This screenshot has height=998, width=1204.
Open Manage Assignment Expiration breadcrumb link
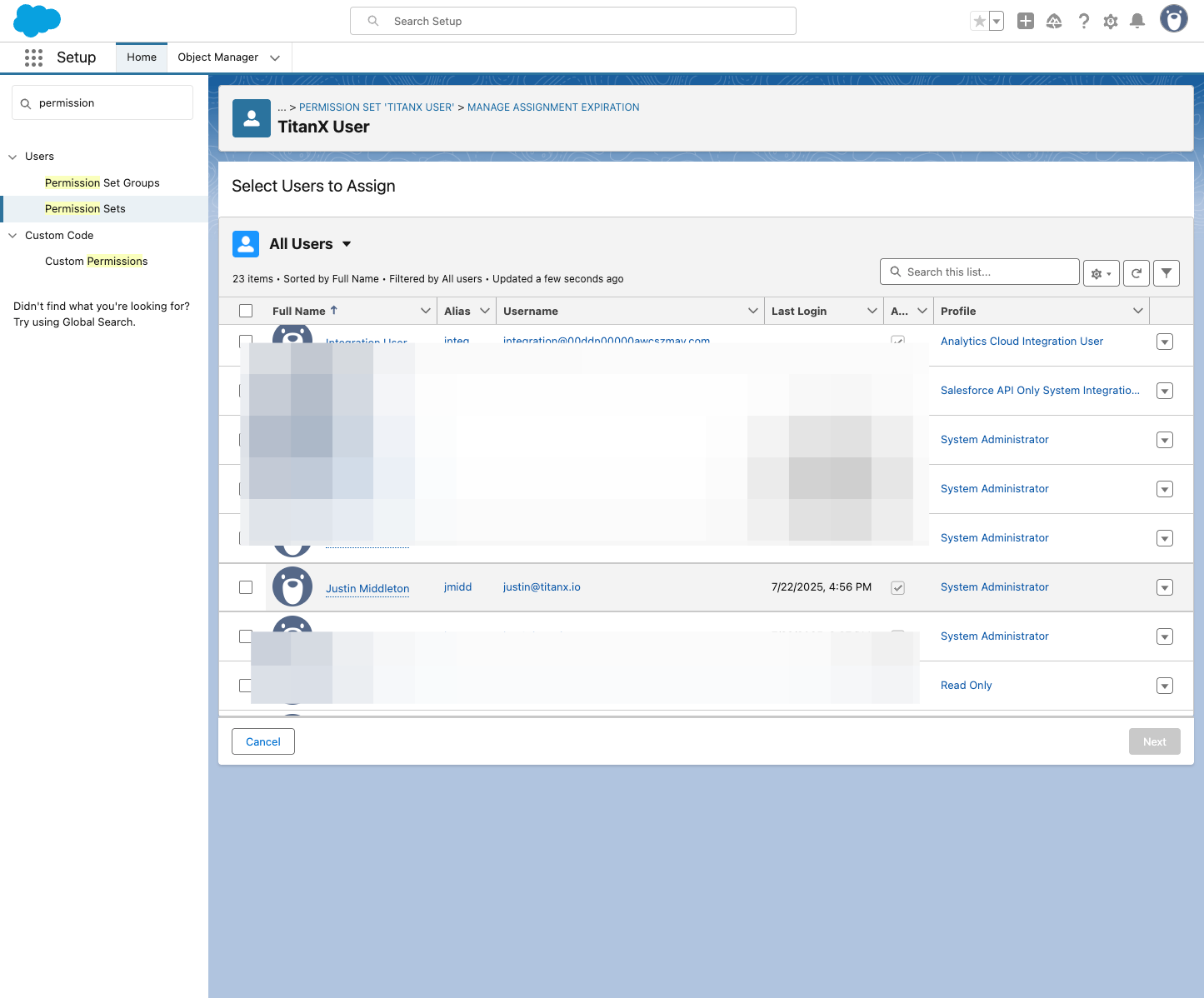click(x=553, y=107)
